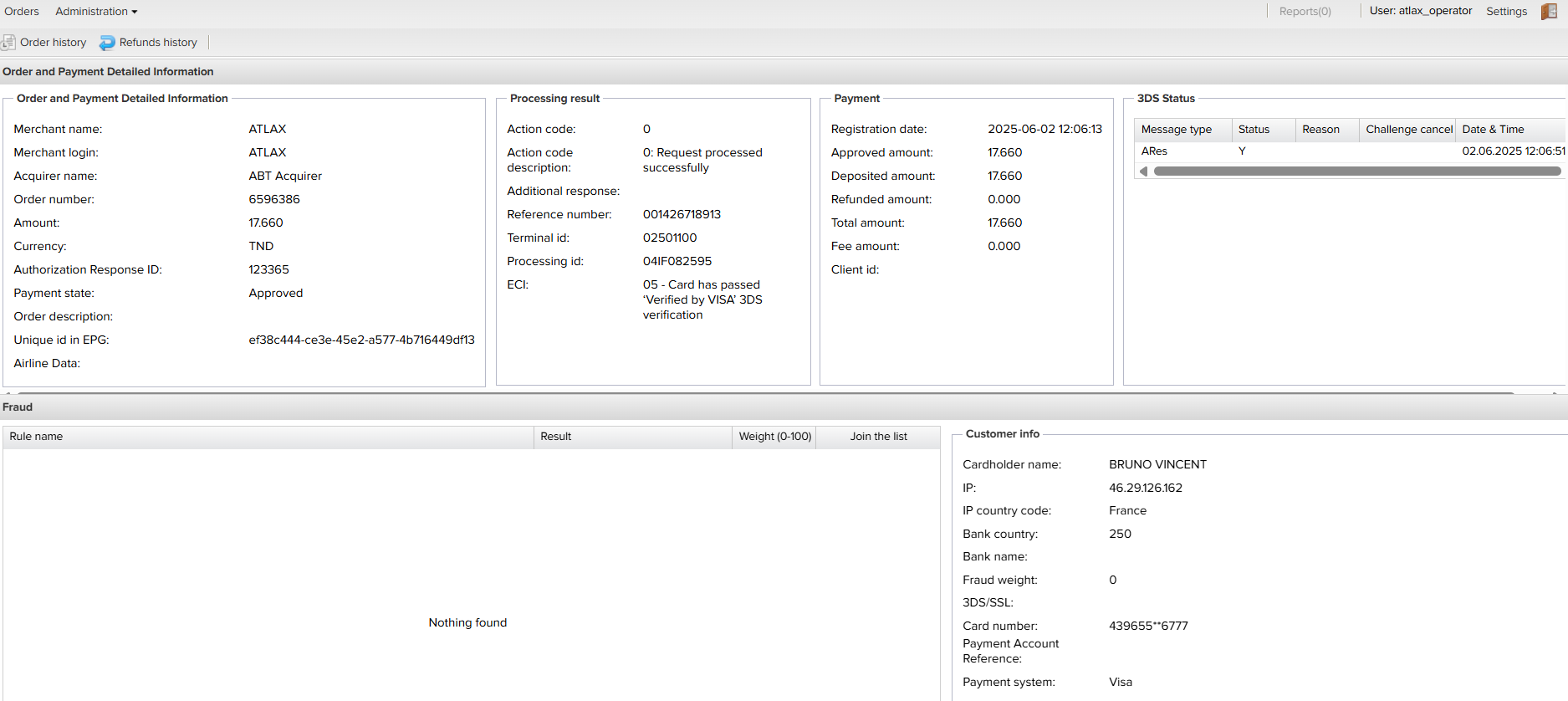
Task: Click the Refunds history blue arrow icon
Action: pos(107,43)
